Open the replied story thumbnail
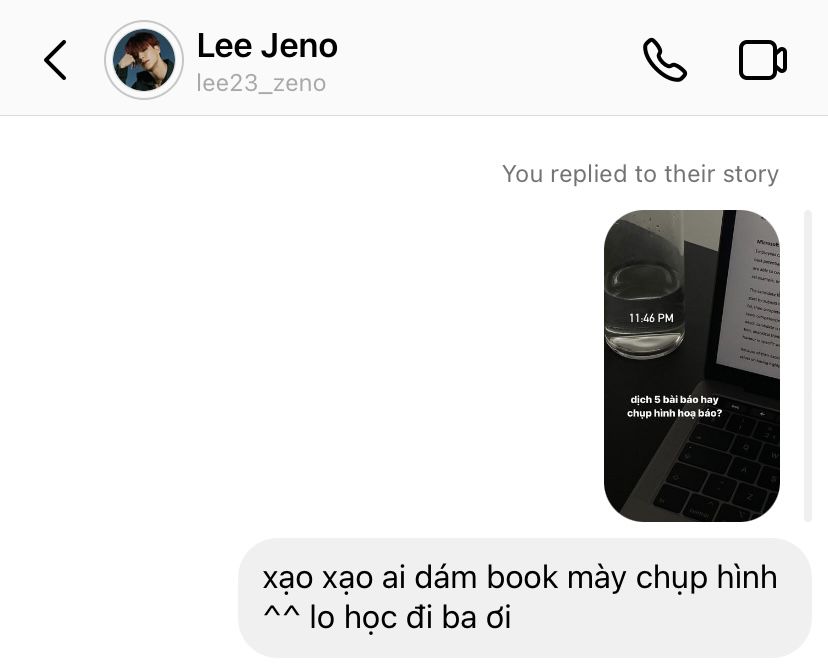This screenshot has height=668, width=828. 692,365
